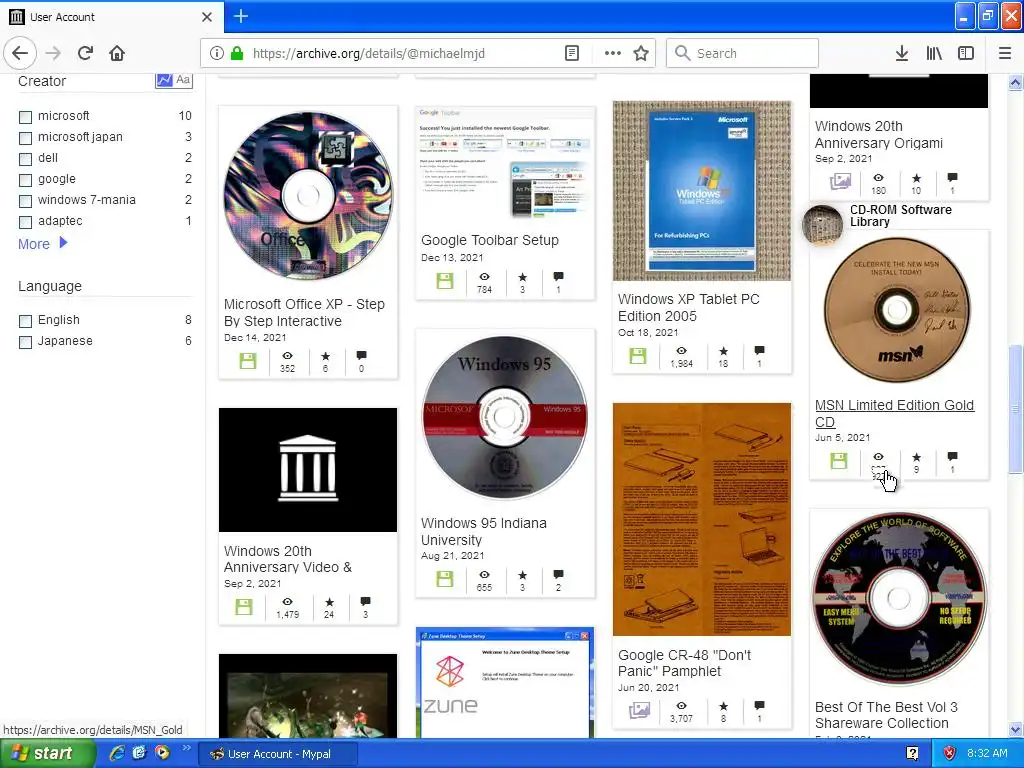Open the orange CR-48 pamphlet thumbnail
This screenshot has width=1024, height=768.
701,519
